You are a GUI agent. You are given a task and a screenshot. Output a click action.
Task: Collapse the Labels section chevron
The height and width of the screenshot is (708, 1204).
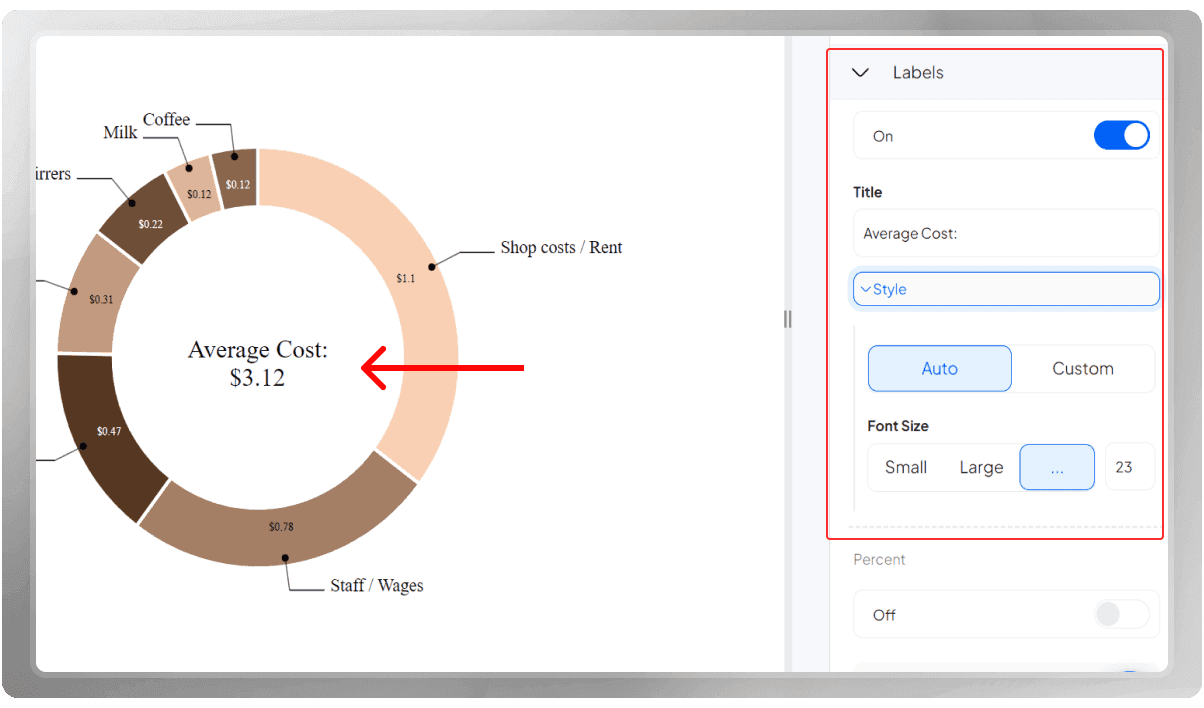tap(860, 73)
